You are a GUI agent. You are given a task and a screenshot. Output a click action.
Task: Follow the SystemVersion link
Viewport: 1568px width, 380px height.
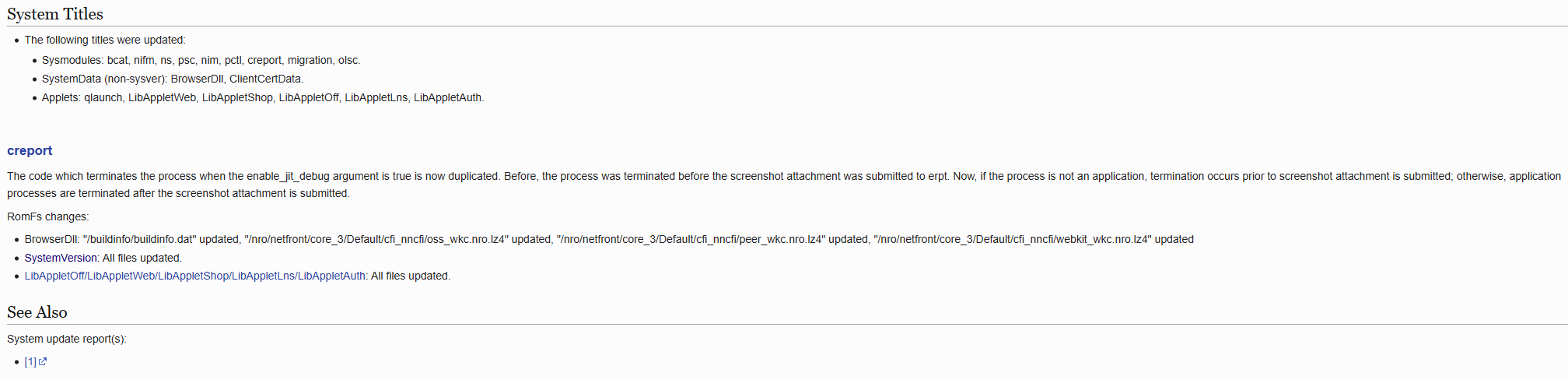[61, 258]
